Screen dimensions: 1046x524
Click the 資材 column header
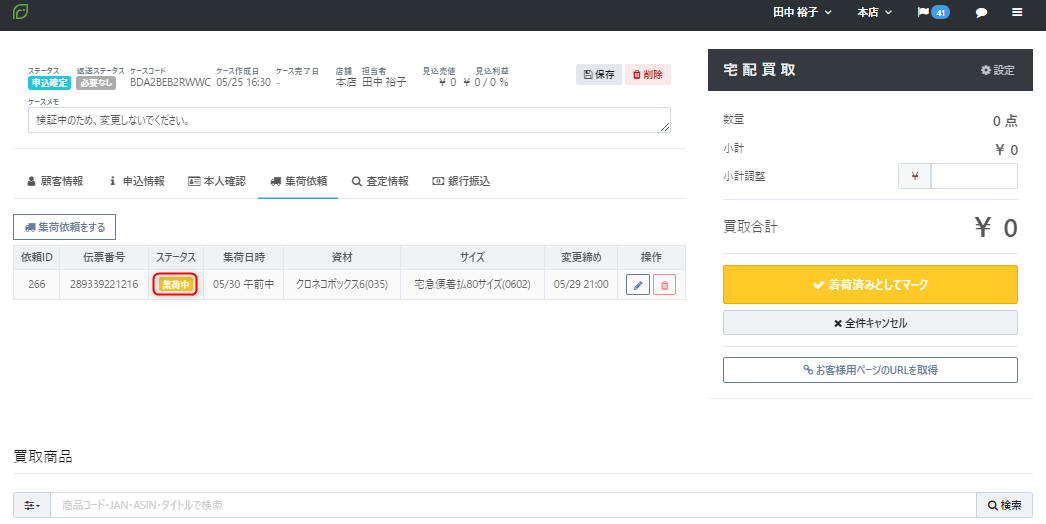click(342, 257)
